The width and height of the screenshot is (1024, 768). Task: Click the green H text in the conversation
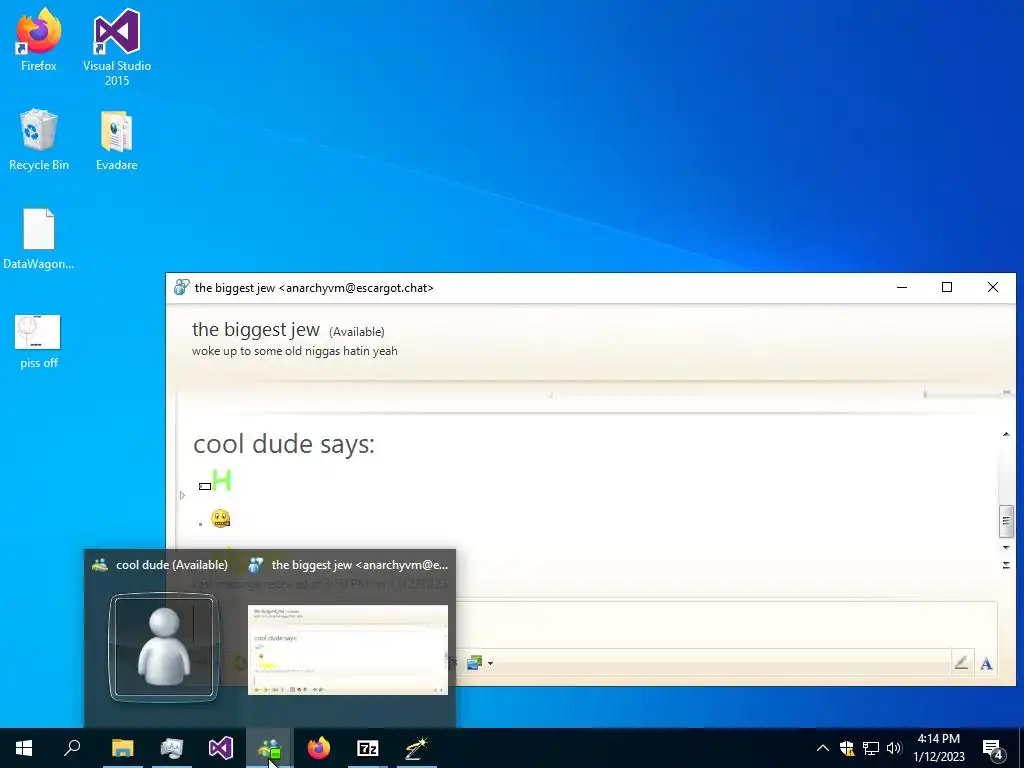(222, 481)
